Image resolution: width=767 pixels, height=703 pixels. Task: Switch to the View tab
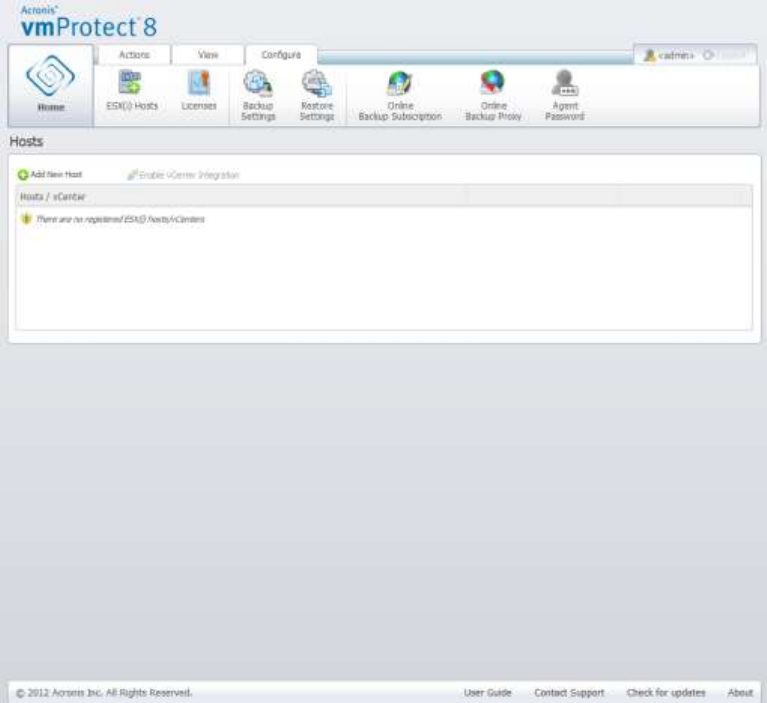coord(208,55)
